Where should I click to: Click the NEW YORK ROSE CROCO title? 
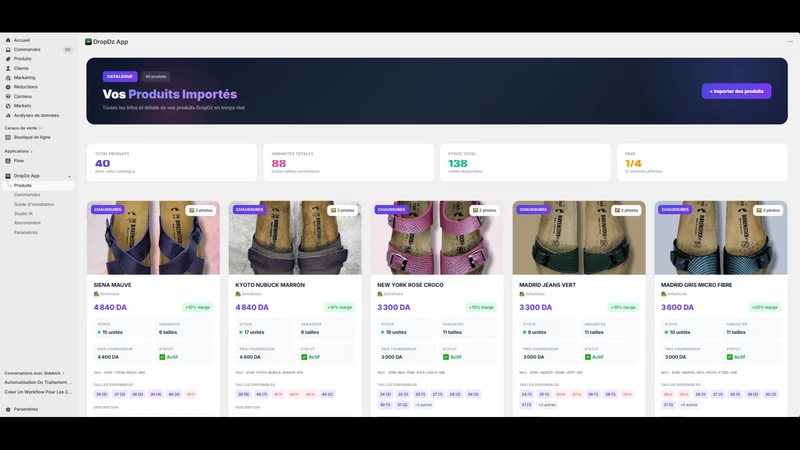pyautogui.click(x=410, y=285)
